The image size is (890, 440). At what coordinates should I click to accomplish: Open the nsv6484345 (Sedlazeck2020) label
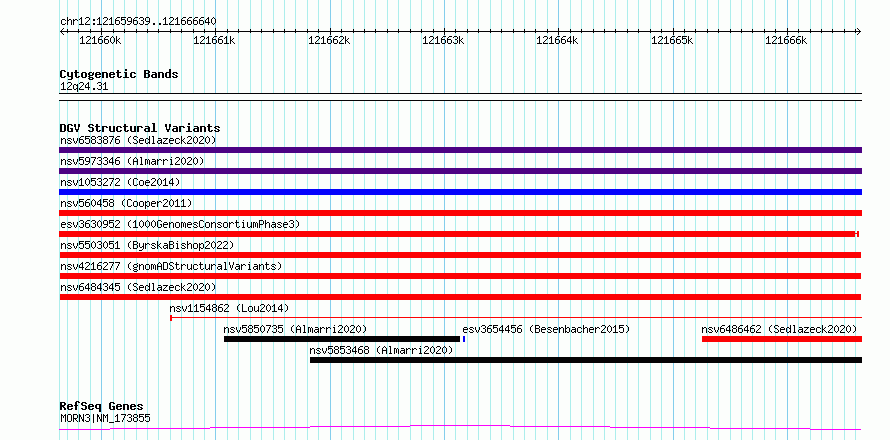[138, 287]
